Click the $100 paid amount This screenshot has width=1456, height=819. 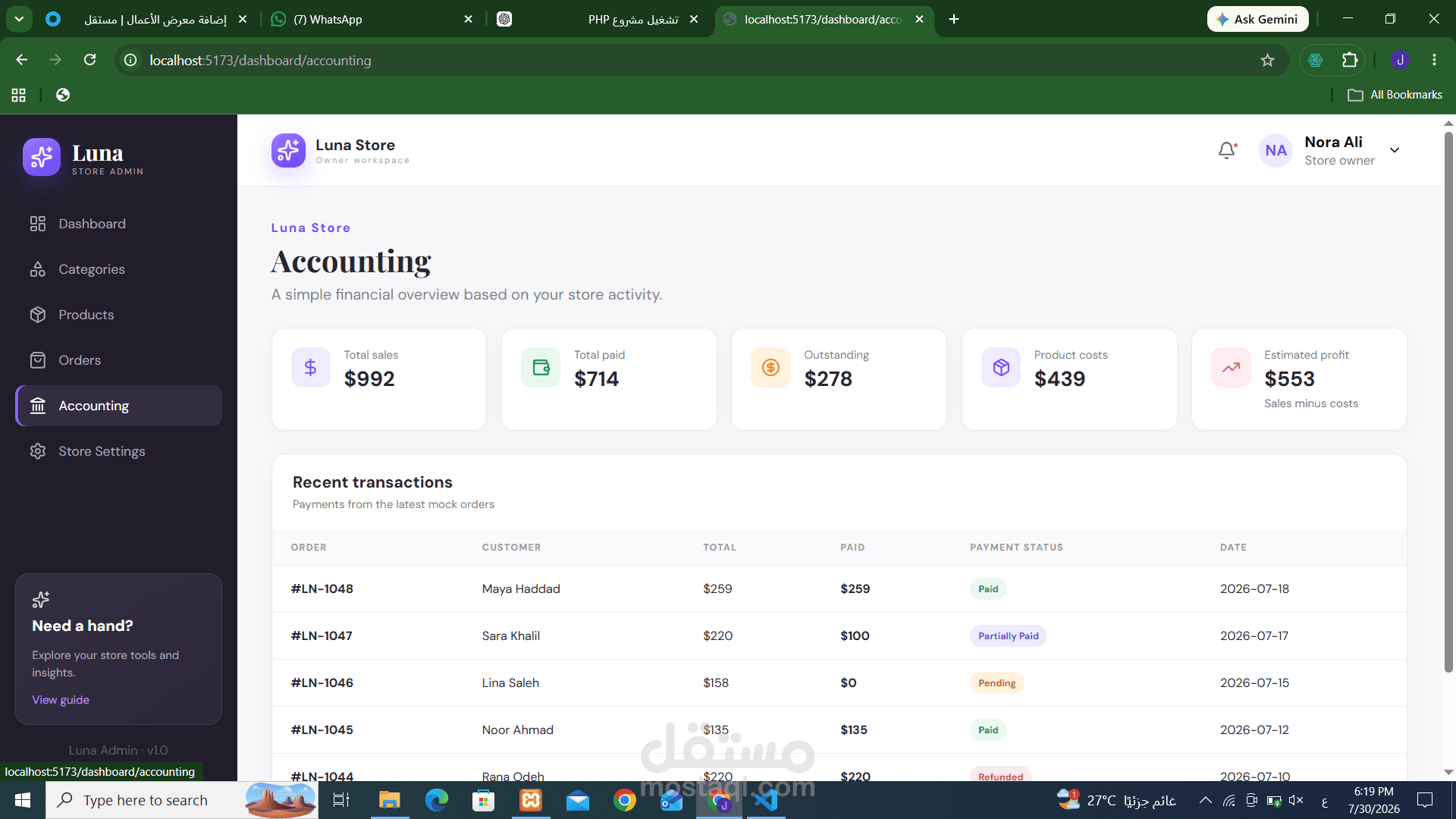(x=855, y=636)
